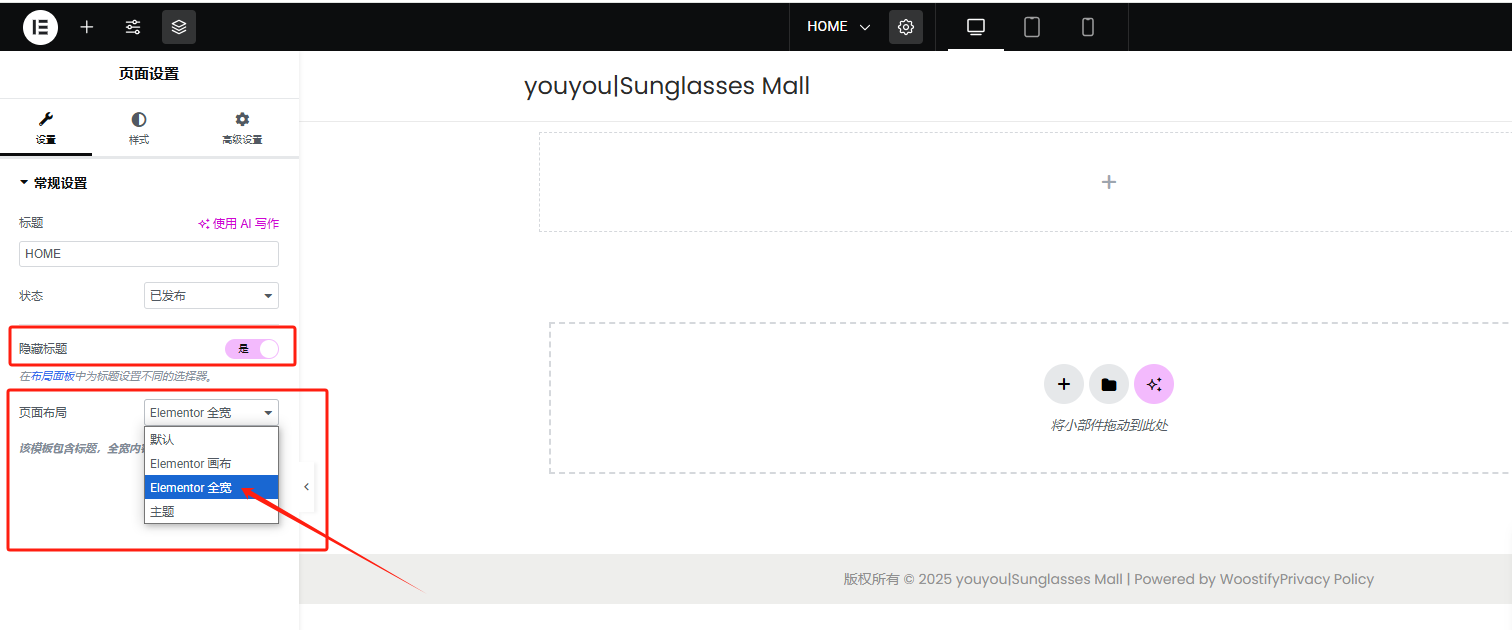The image size is (1512, 630).
Task: Choose 主题 from layout list
Action: tap(163, 511)
